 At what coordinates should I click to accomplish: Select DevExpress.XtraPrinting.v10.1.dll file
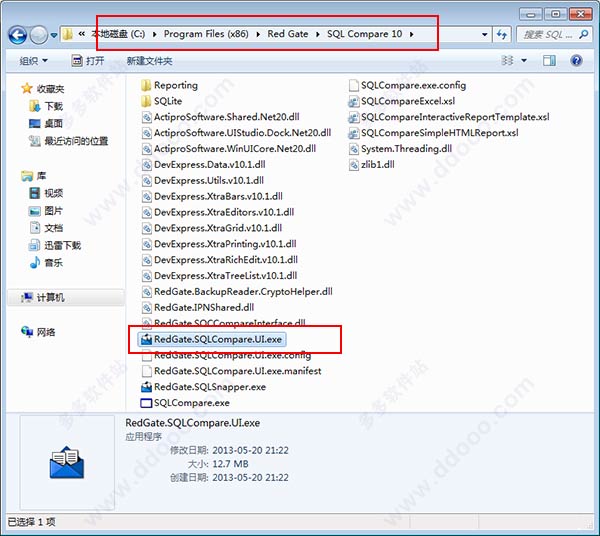point(219,244)
